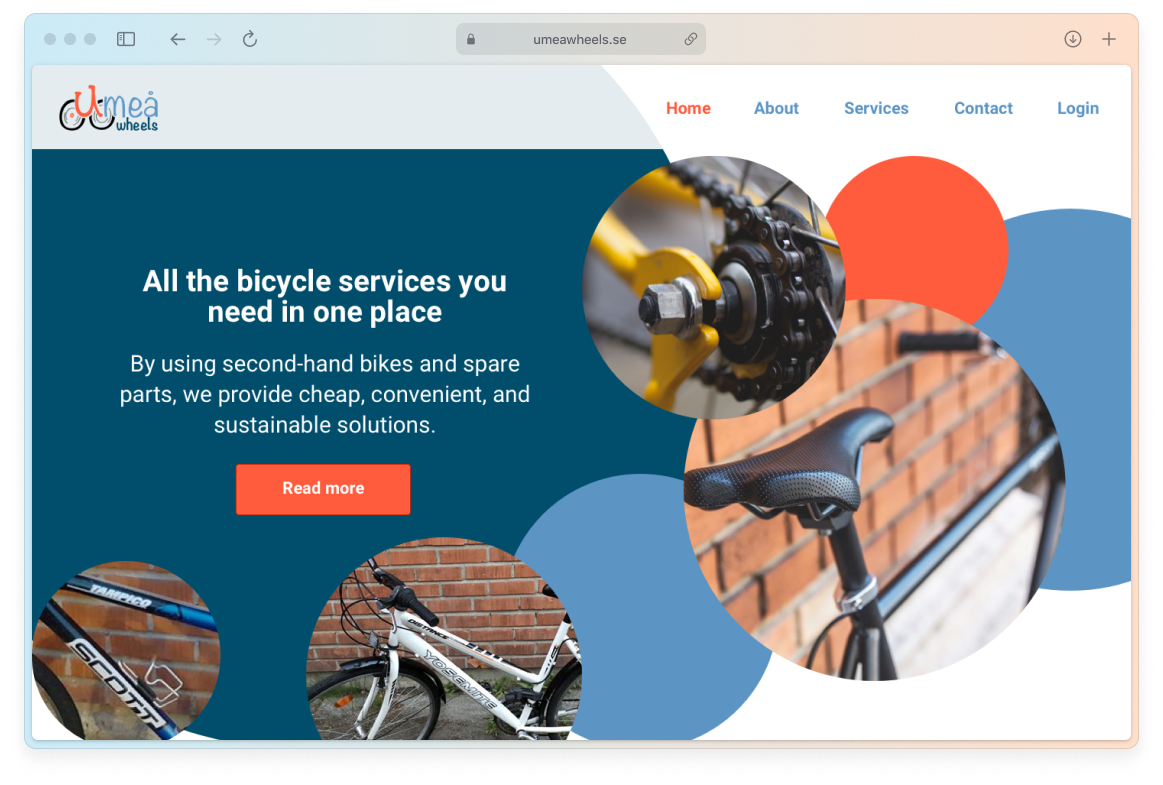The width and height of the screenshot is (1163, 785).
Task: Click the Scott bike frame photo
Action: 126,651
